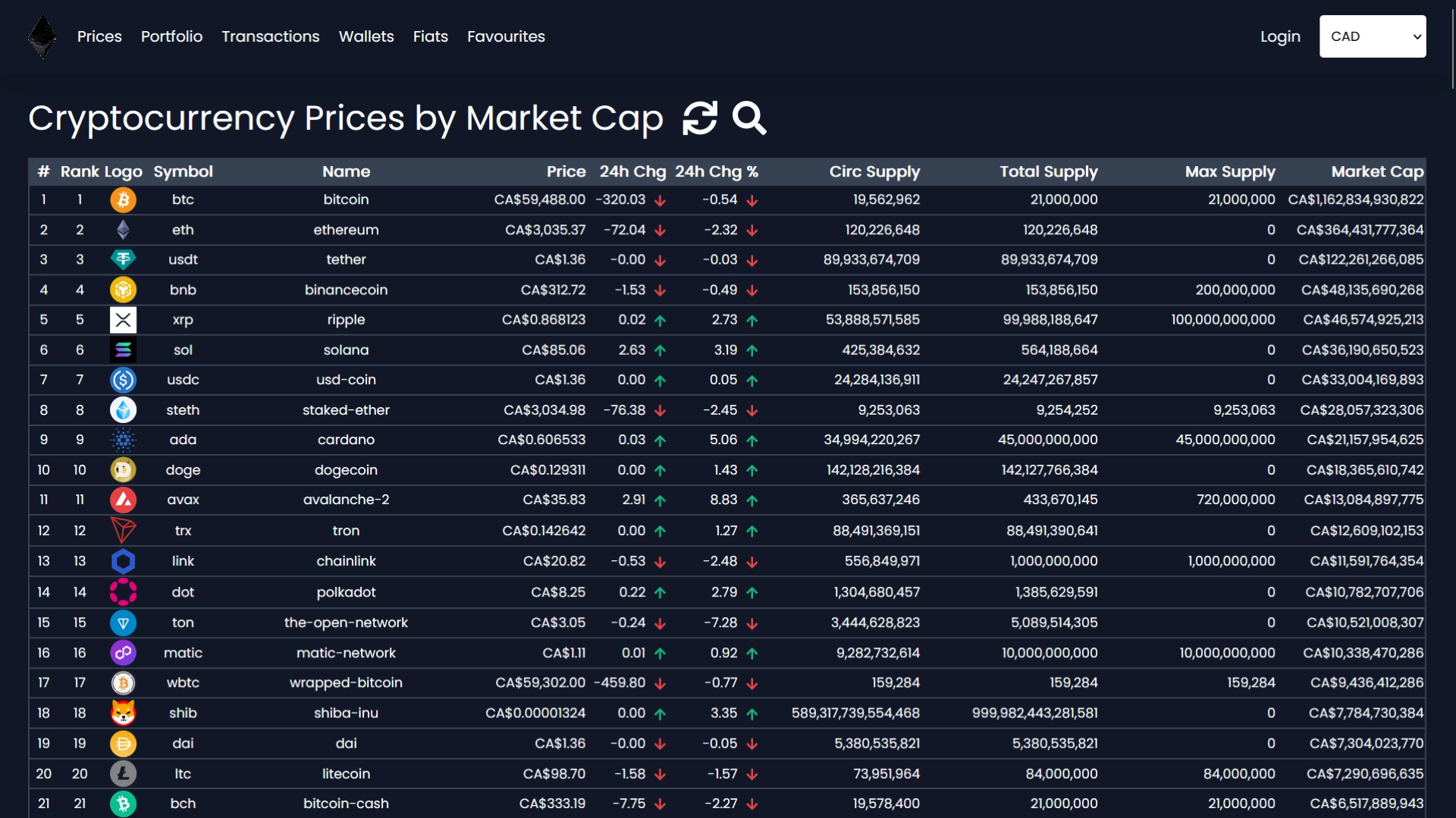Click the refresh prices icon
The image size is (1456, 818).
point(699,118)
